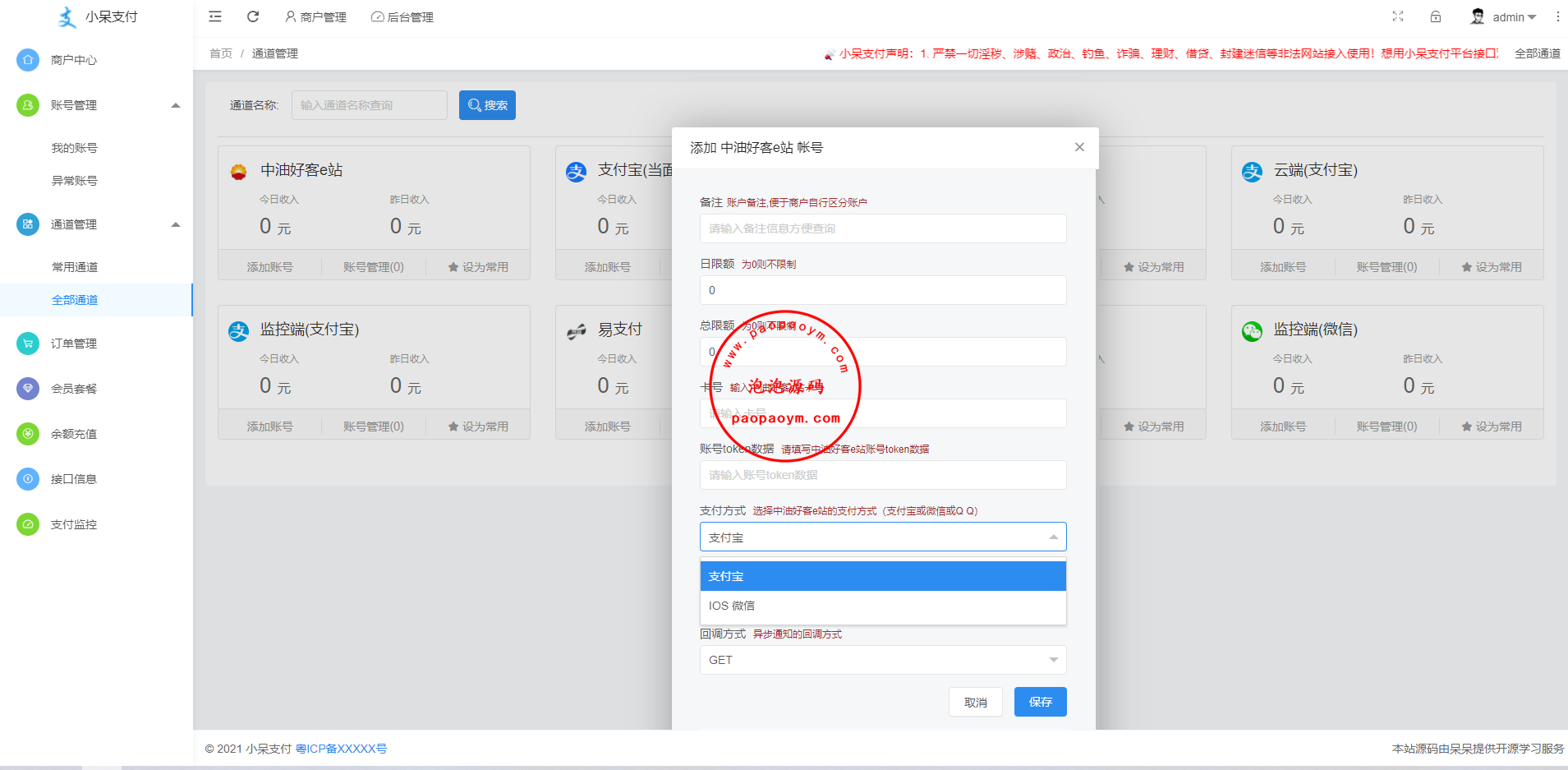Mark 中油好客e站 as 设为常用
Image resolution: width=1568 pixels, height=770 pixels.
pyautogui.click(x=478, y=267)
